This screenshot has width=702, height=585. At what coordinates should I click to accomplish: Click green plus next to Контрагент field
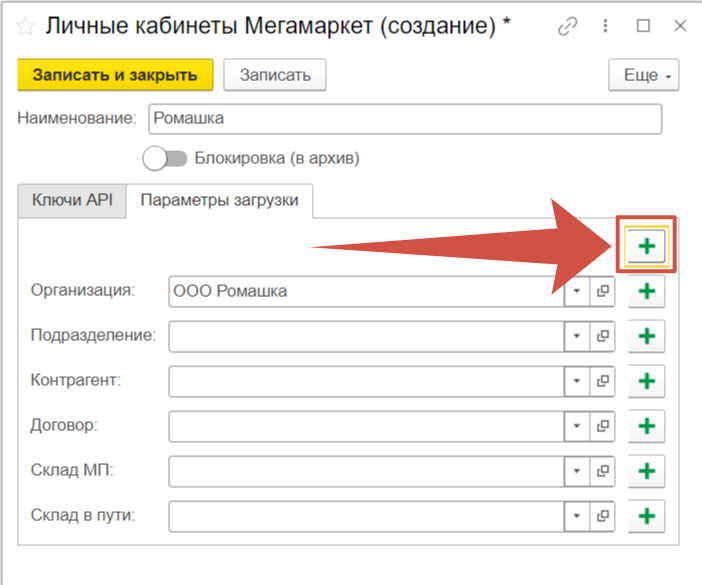tap(646, 381)
